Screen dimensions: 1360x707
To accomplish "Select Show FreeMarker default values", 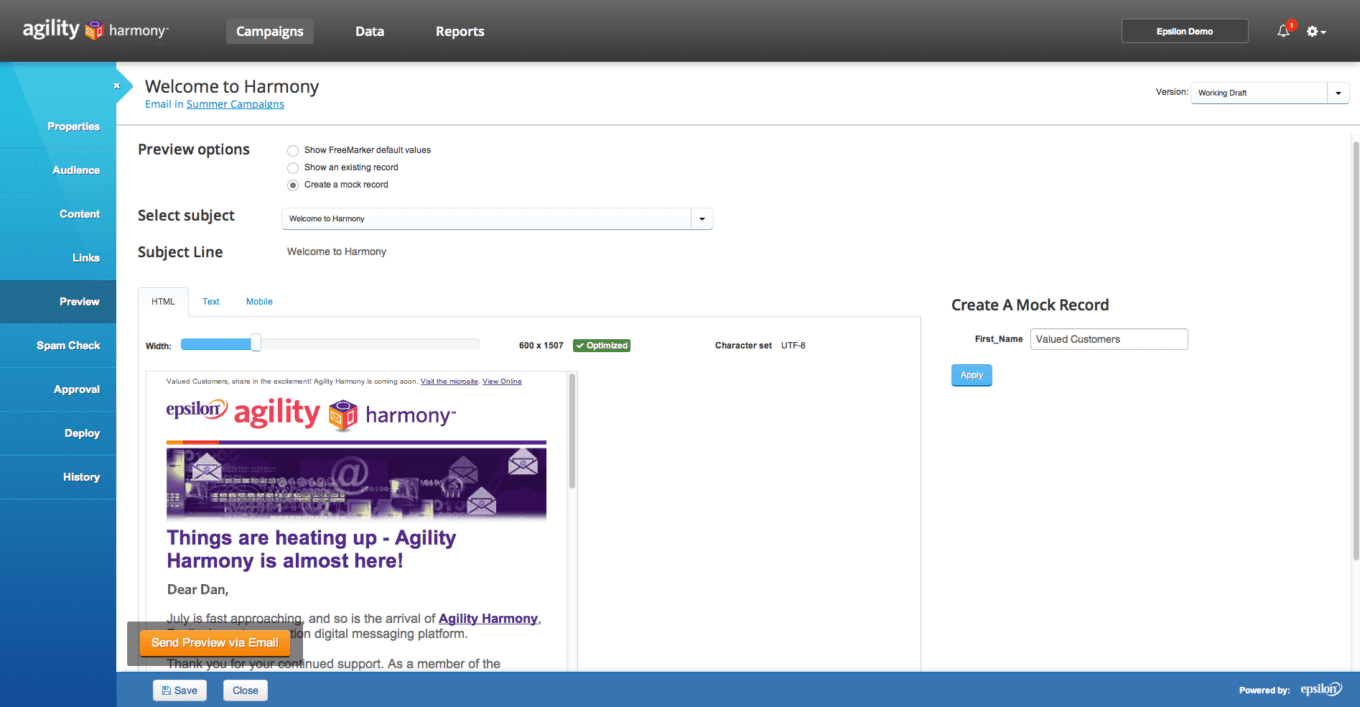I will click(x=293, y=150).
